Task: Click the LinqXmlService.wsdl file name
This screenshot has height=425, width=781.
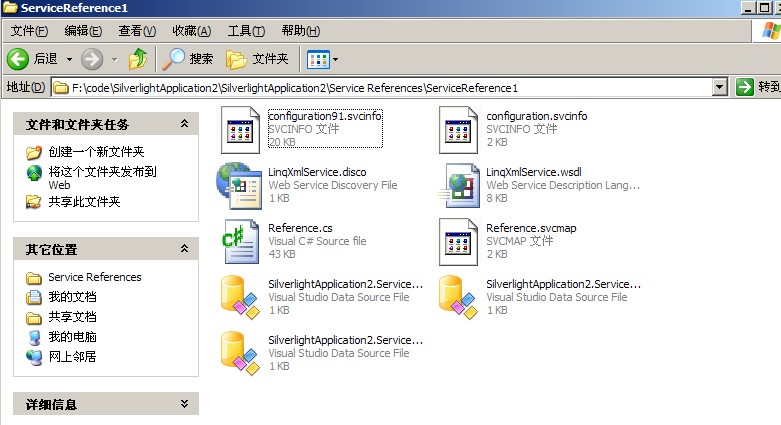Action: pyautogui.click(x=533, y=172)
